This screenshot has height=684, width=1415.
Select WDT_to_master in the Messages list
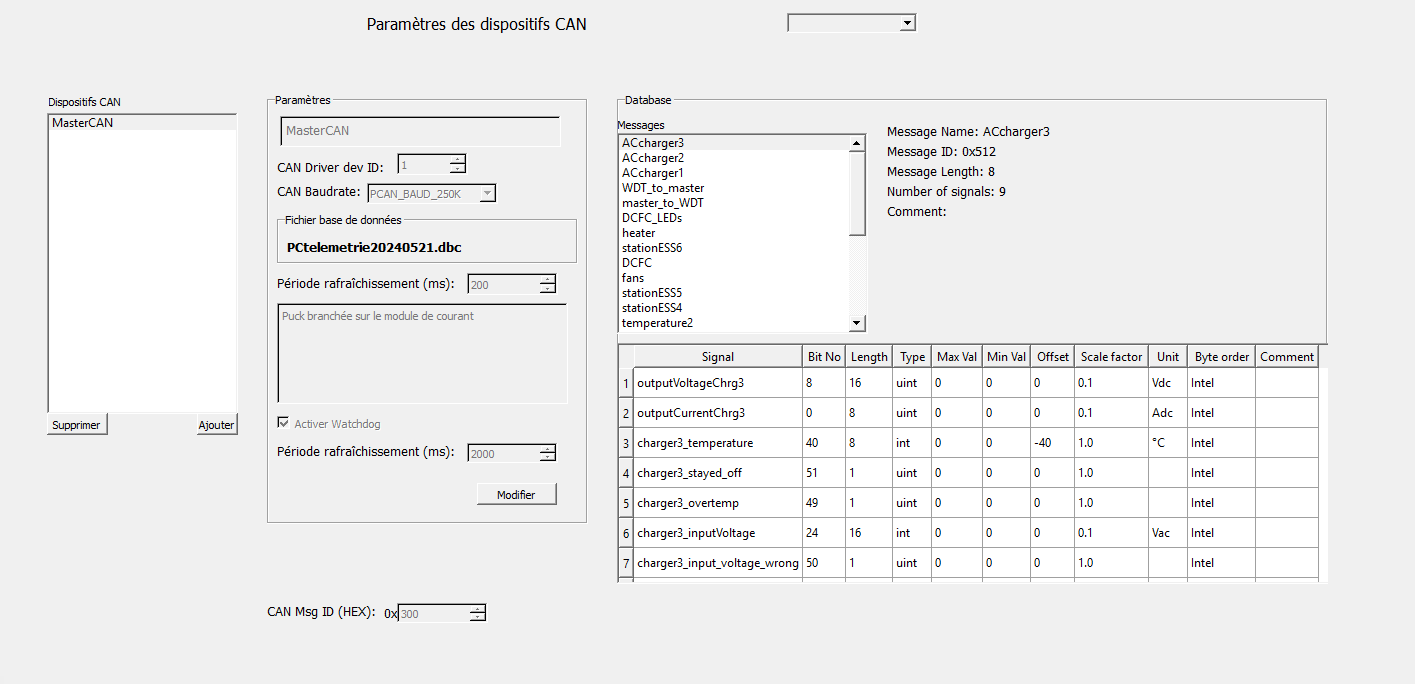(663, 188)
